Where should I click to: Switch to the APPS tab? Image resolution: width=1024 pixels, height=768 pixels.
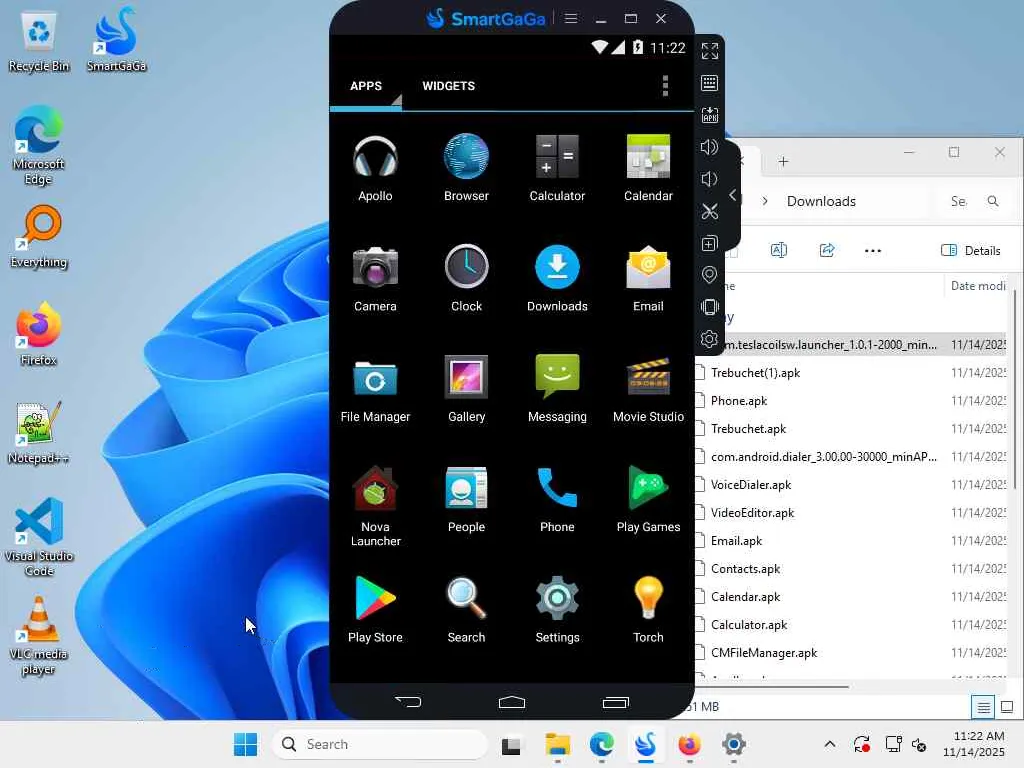pyautogui.click(x=366, y=86)
